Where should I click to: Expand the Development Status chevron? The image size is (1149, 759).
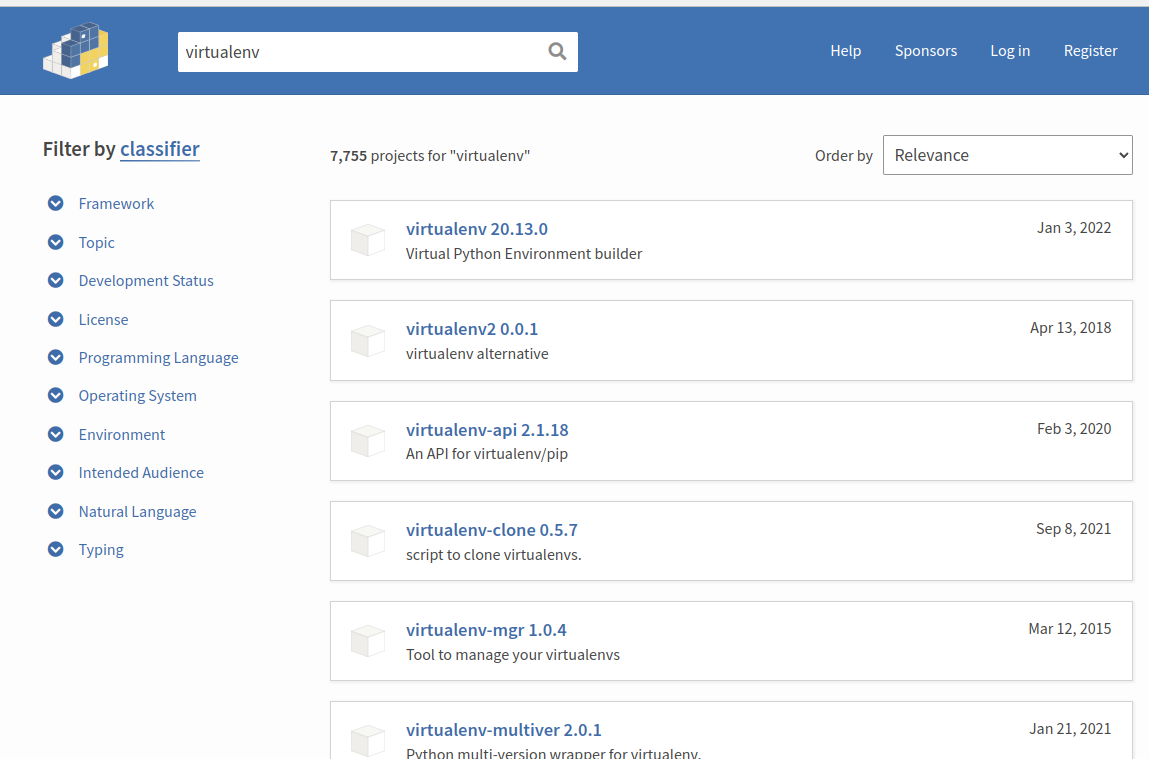[x=56, y=280]
